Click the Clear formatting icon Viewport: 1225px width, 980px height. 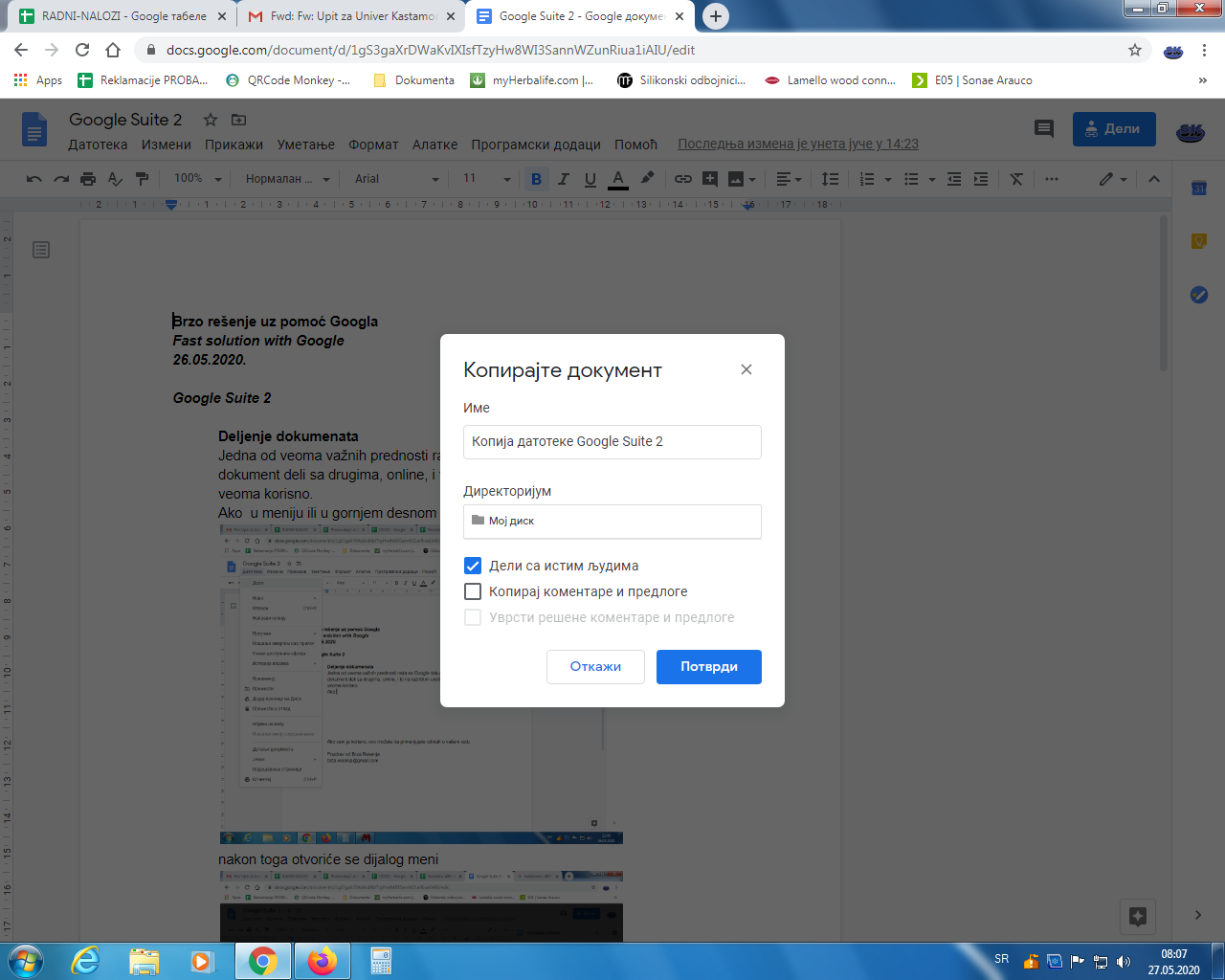tap(1016, 179)
